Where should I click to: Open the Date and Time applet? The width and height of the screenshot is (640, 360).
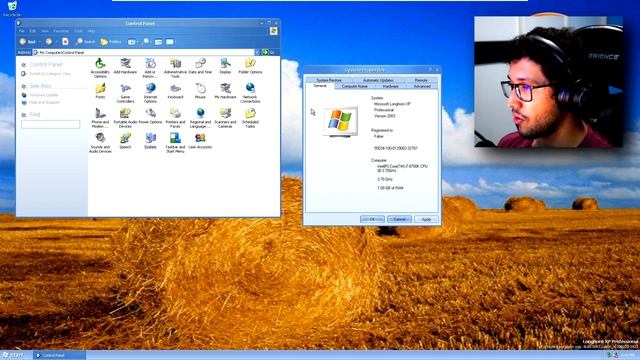[x=200, y=65]
